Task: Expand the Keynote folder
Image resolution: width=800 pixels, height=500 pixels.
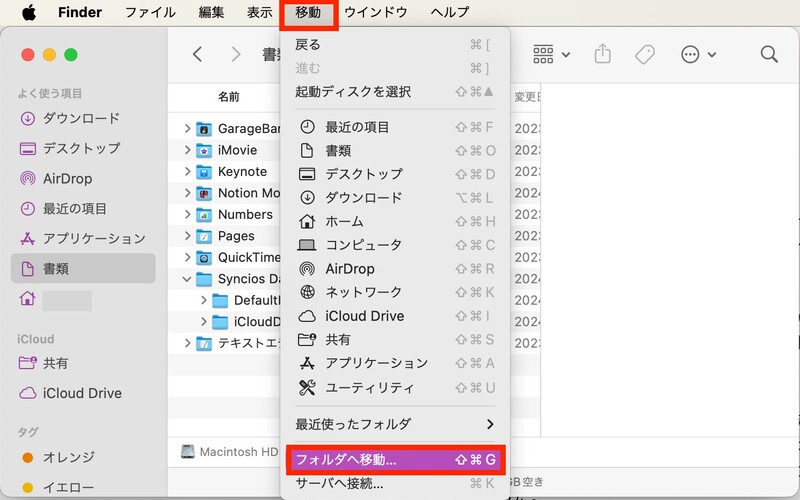Action: [x=187, y=171]
